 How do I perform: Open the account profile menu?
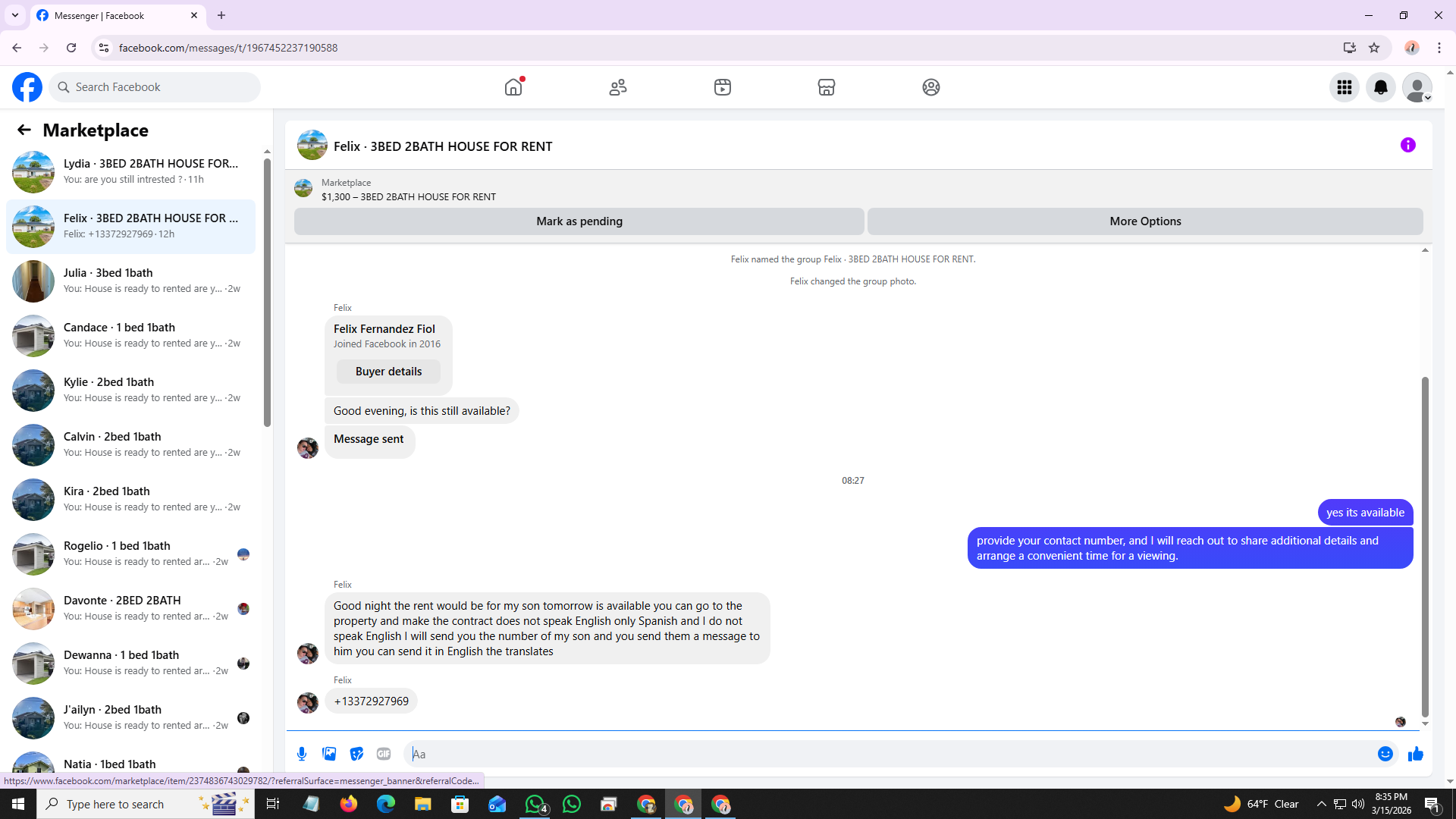(x=1417, y=87)
